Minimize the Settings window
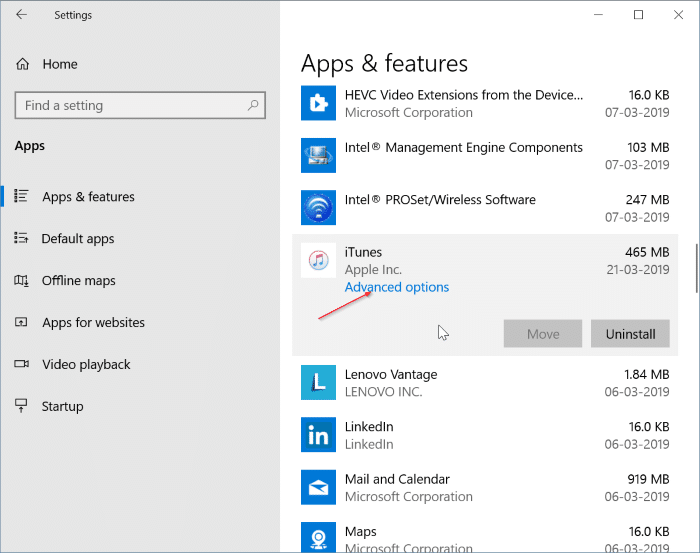The height and width of the screenshot is (553, 700). point(598,15)
